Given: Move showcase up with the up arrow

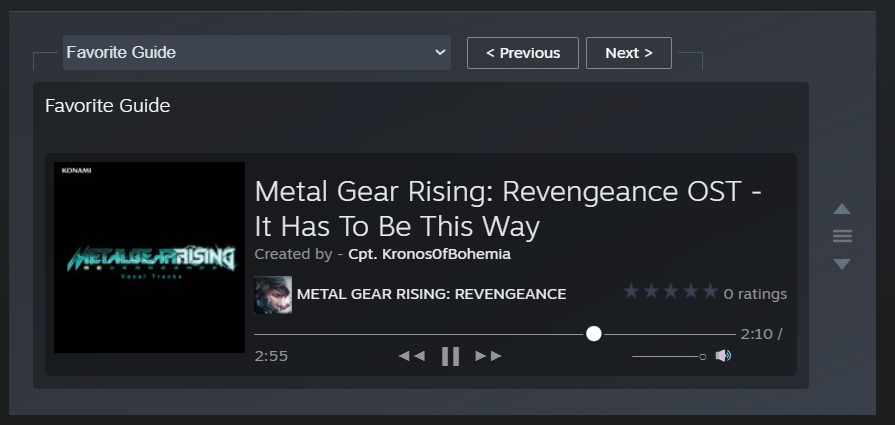Looking at the screenshot, I should (x=842, y=209).
